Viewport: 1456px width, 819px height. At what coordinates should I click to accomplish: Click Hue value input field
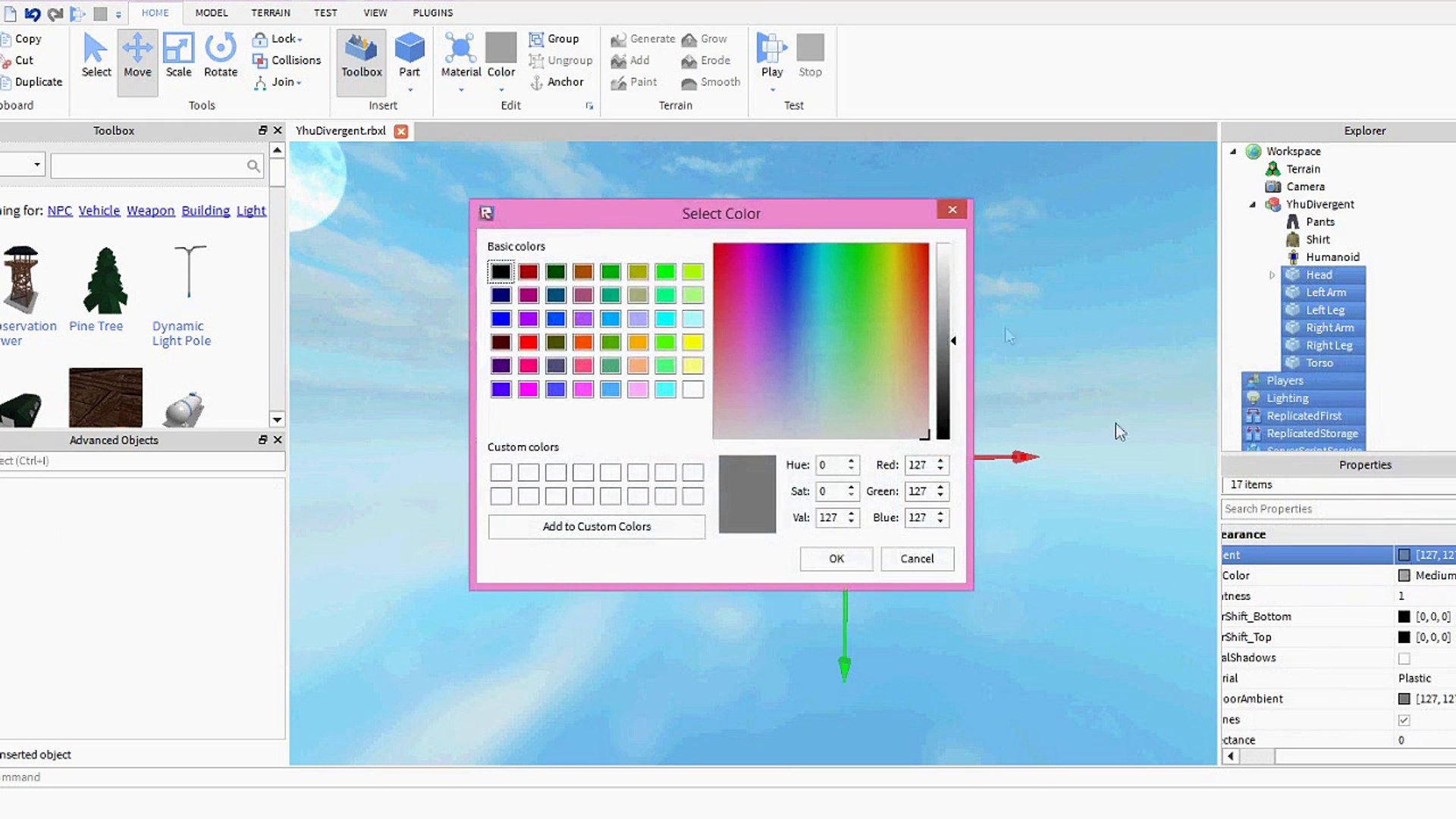830,464
